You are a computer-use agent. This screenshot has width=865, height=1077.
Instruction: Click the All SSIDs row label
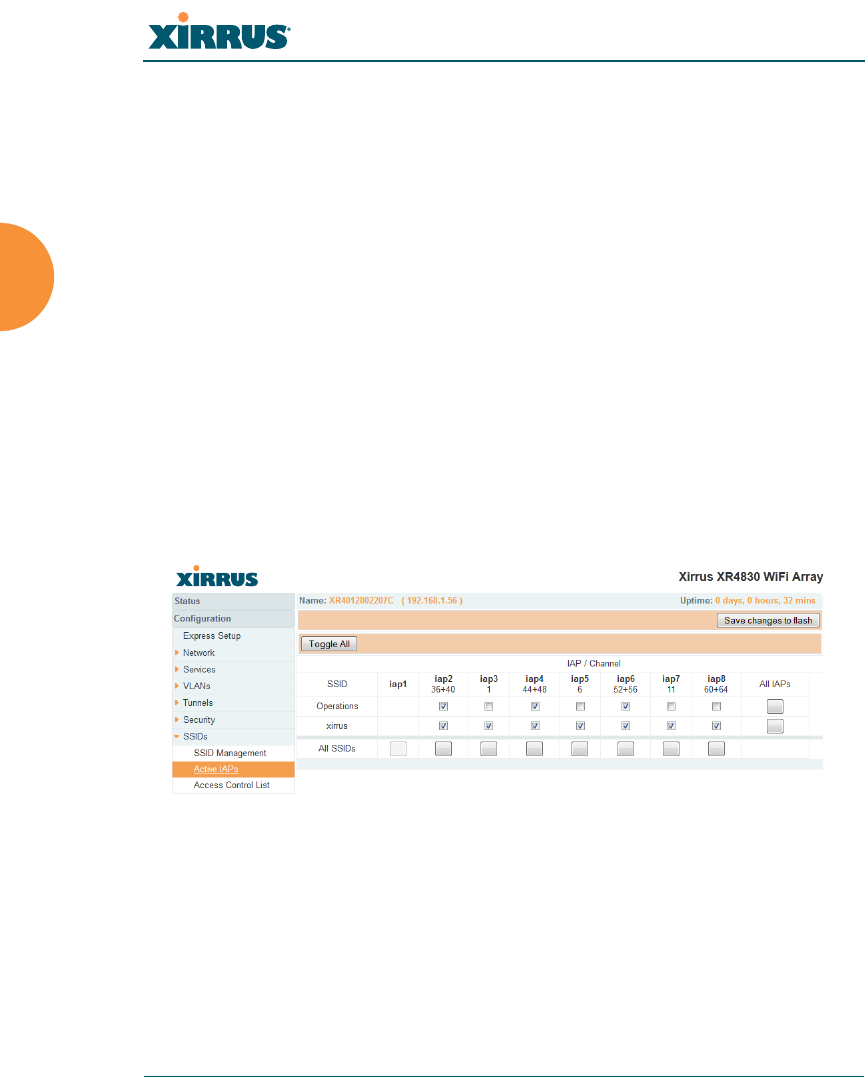(337, 749)
